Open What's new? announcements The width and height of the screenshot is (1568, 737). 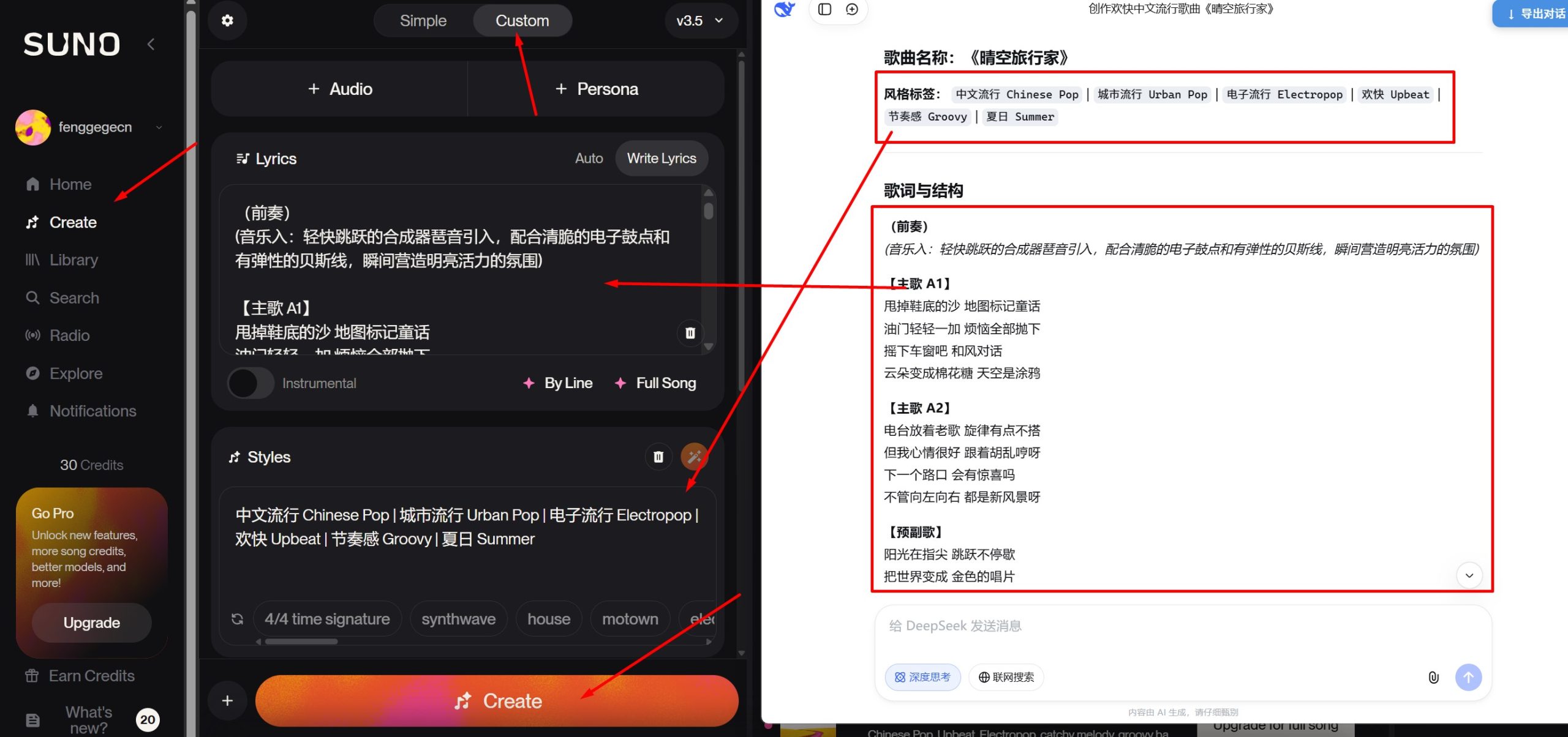click(88, 720)
